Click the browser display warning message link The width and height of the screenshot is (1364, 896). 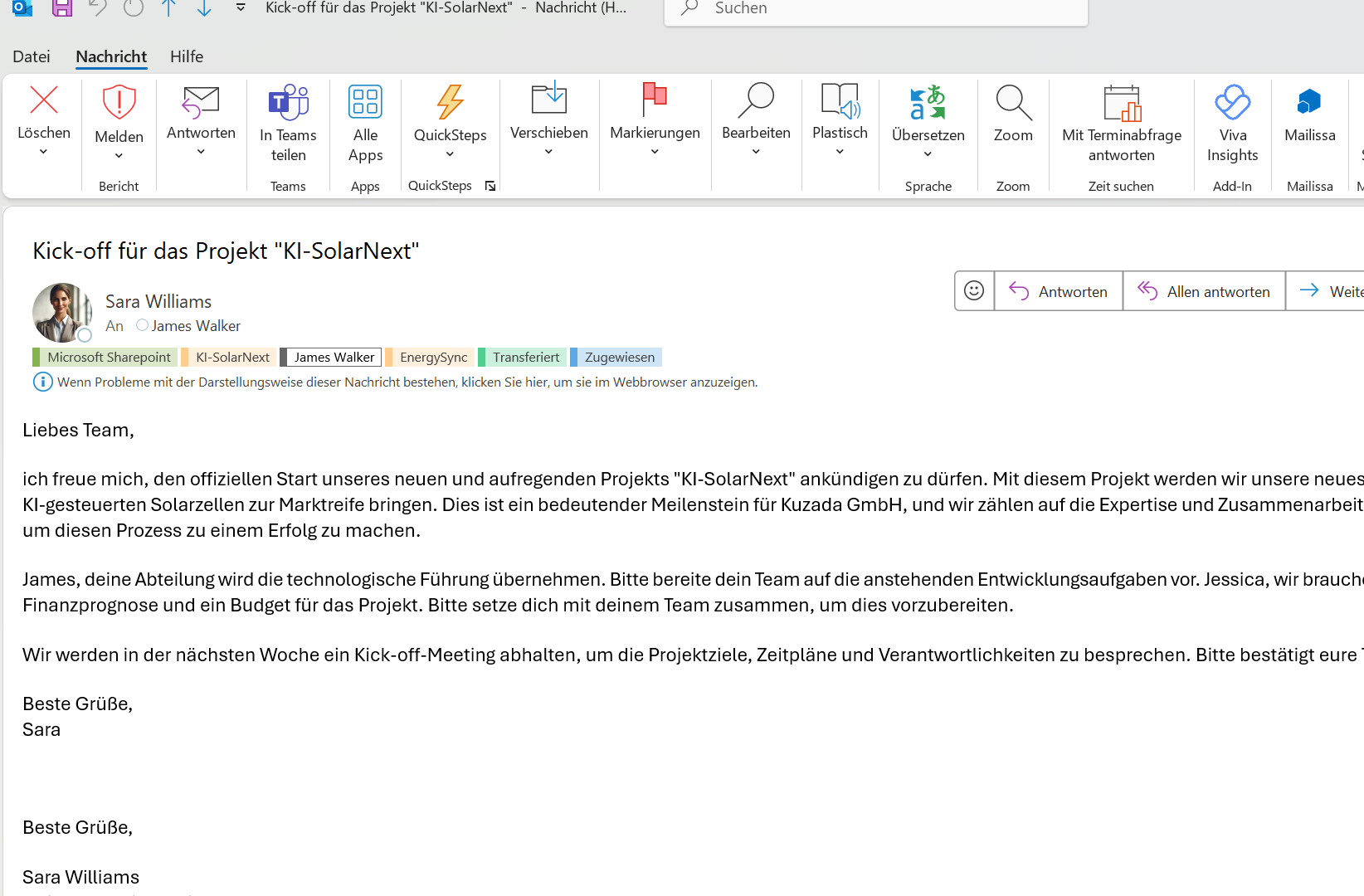pos(407,382)
